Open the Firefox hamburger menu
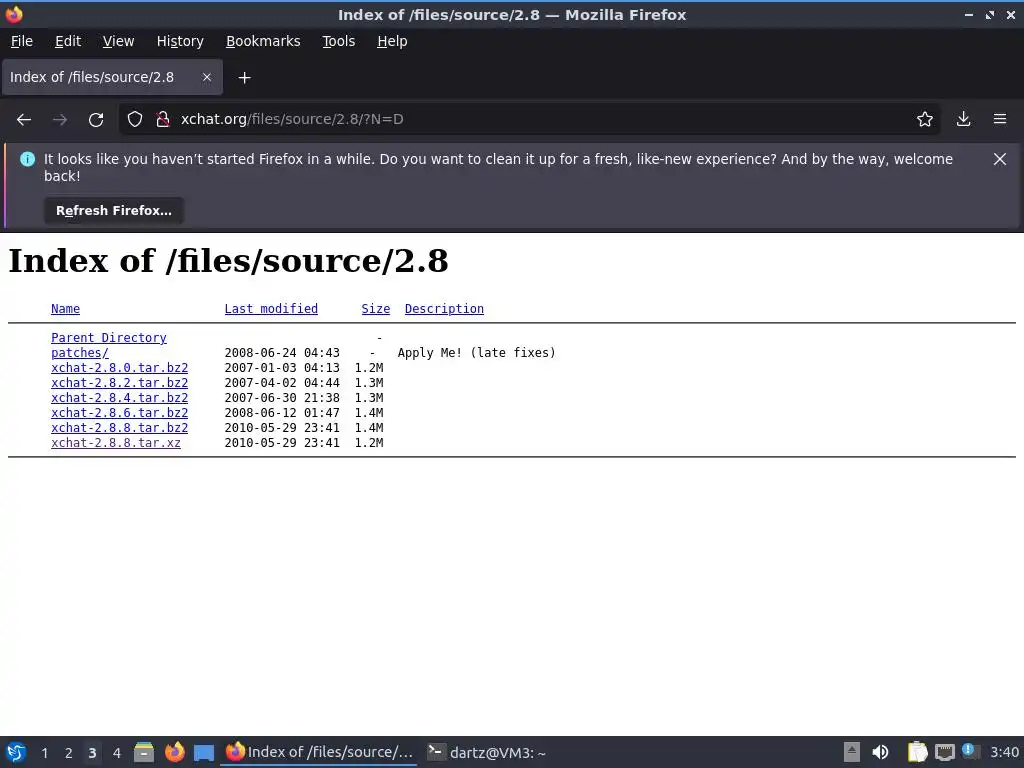Viewport: 1024px width, 768px height. pyautogui.click(x=1000, y=119)
